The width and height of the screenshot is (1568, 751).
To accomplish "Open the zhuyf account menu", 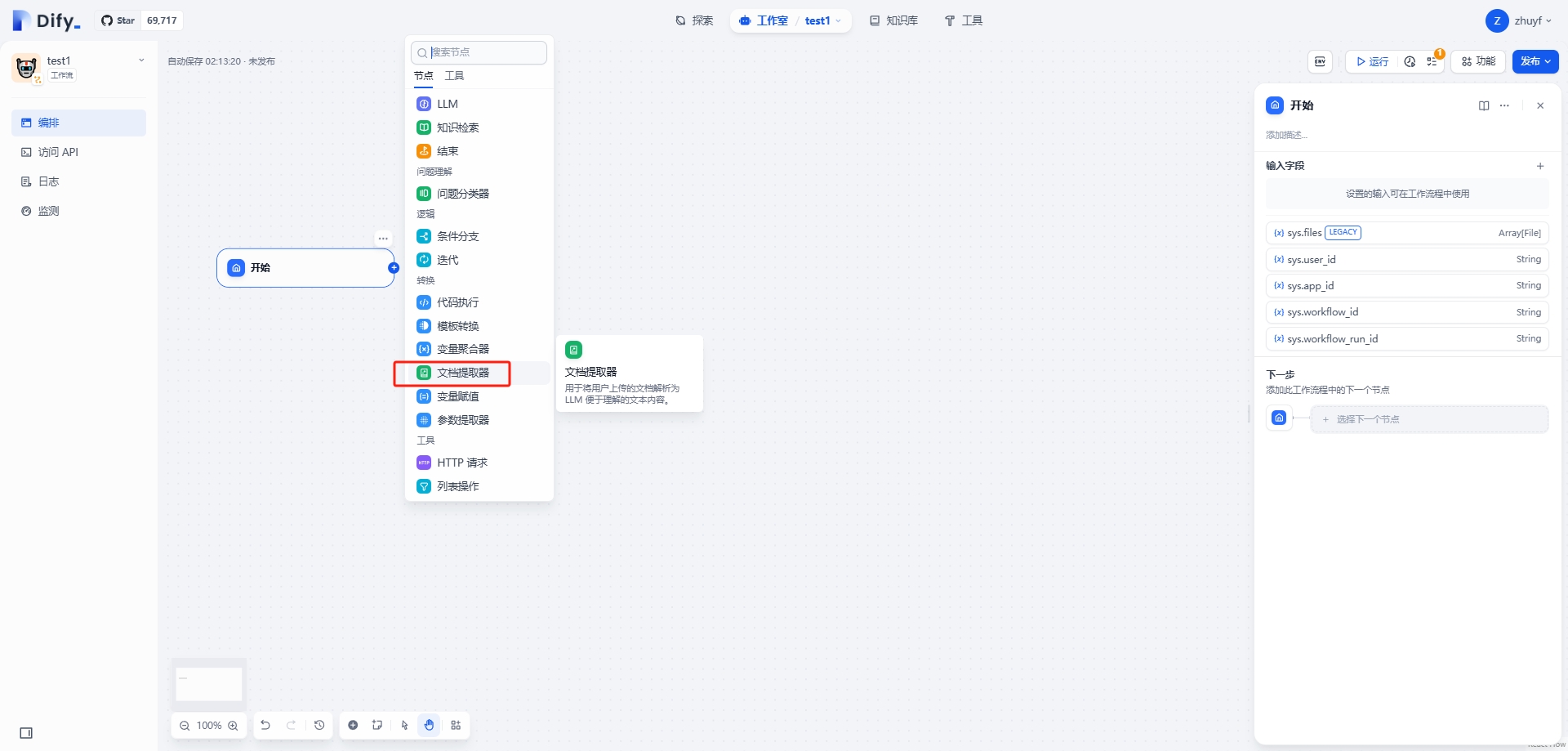I will 1519,20.
